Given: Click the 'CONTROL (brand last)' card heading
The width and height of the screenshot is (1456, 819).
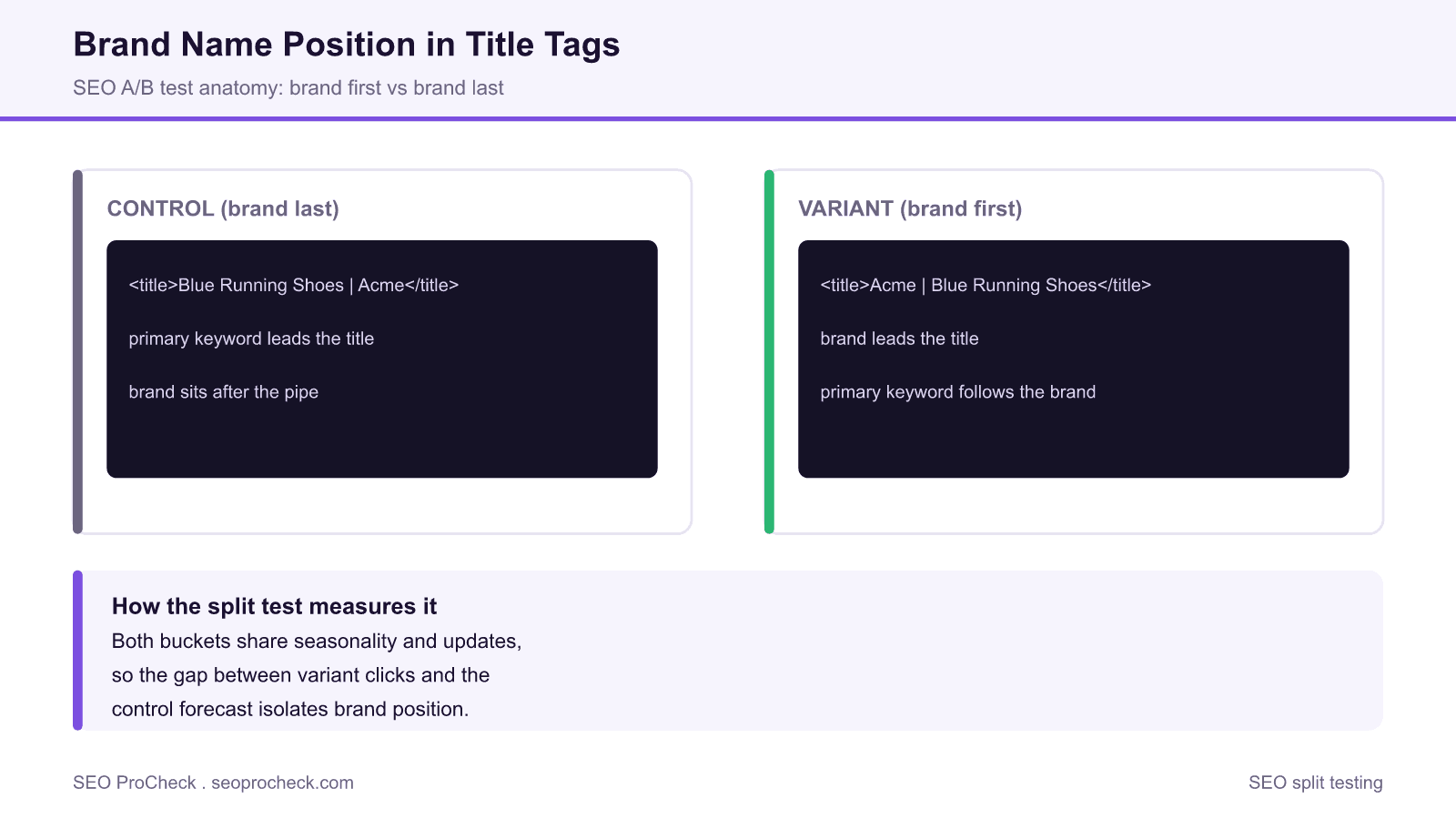Looking at the screenshot, I should coord(223,208).
